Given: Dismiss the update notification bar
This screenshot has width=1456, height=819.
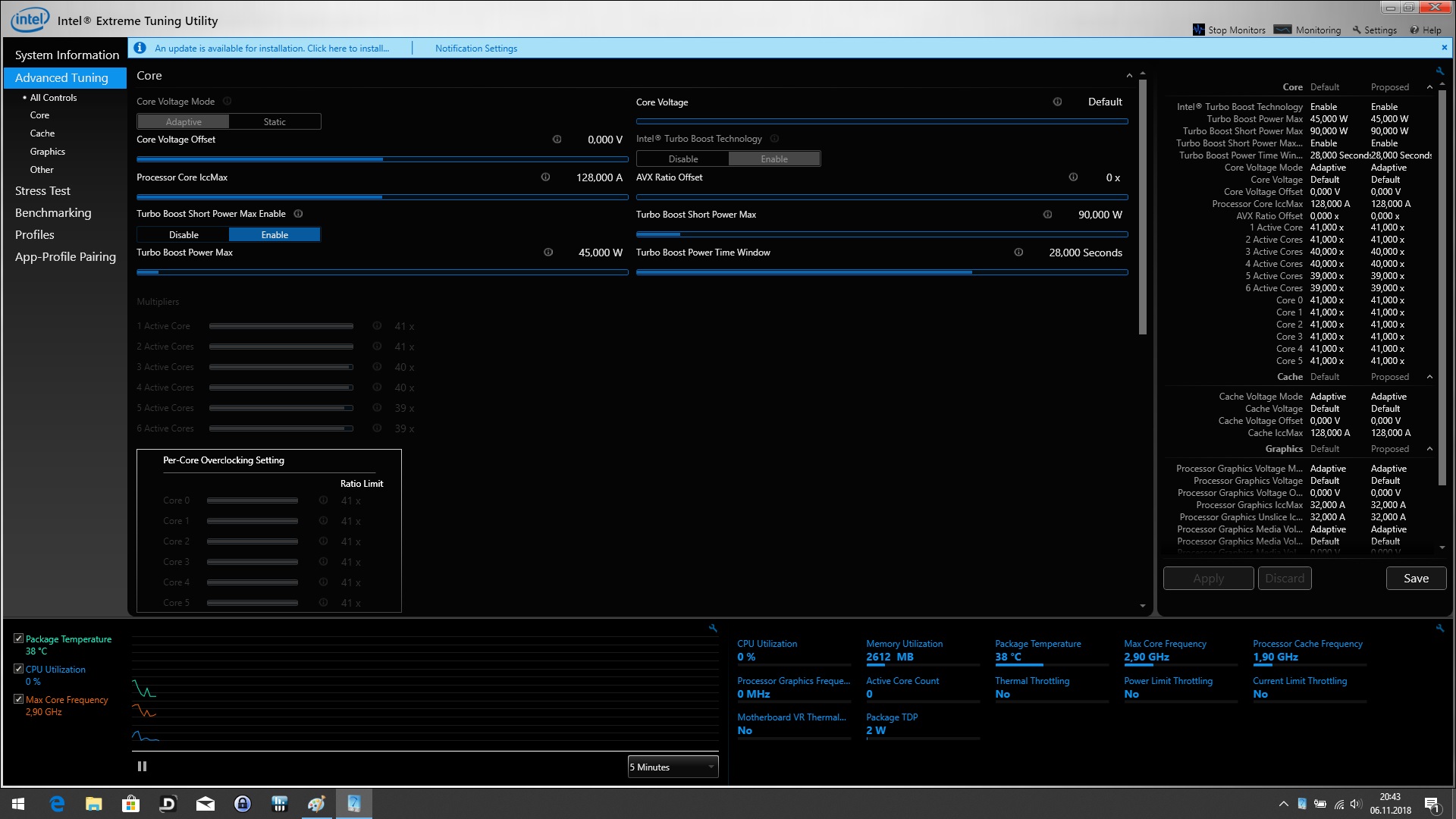Looking at the screenshot, I should [1444, 47].
